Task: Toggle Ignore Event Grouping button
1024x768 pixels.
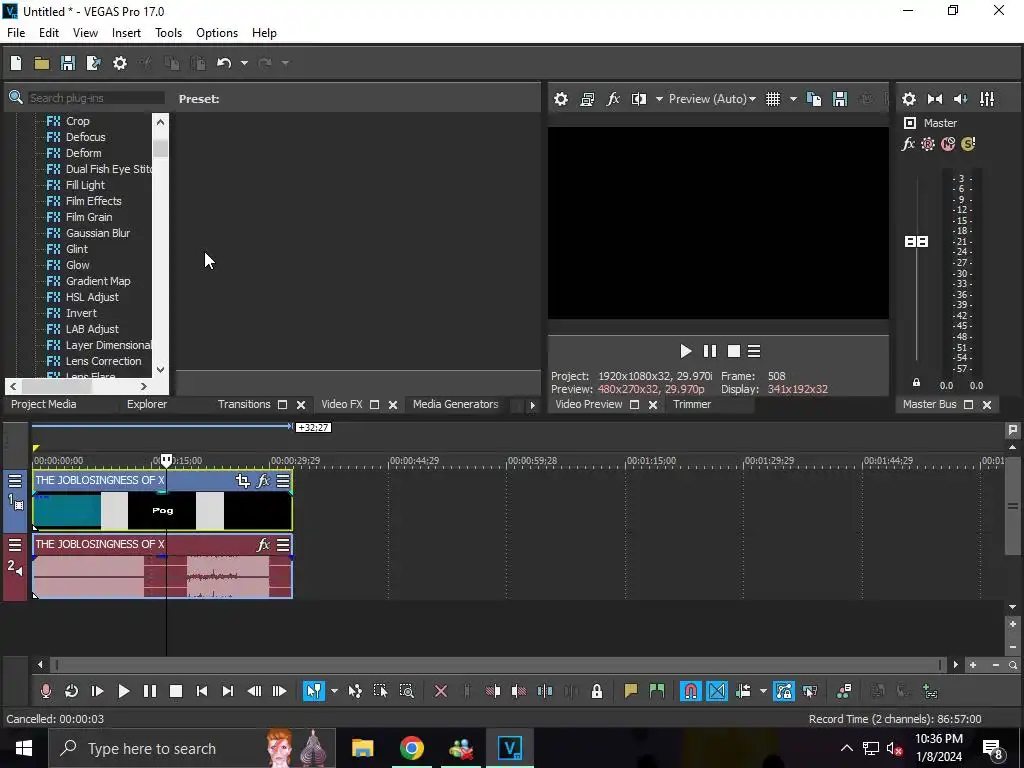Action: pyautogui.click(x=810, y=691)
